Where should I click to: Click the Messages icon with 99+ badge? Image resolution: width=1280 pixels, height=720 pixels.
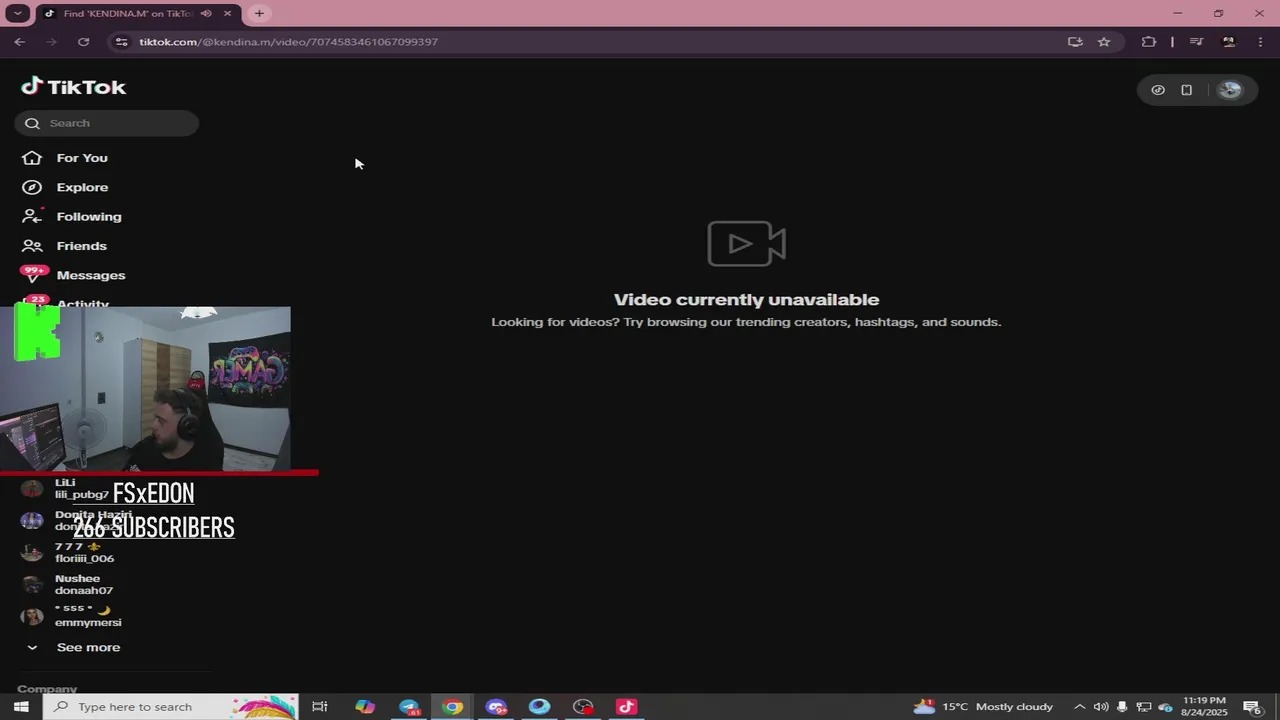click(33, 274)
